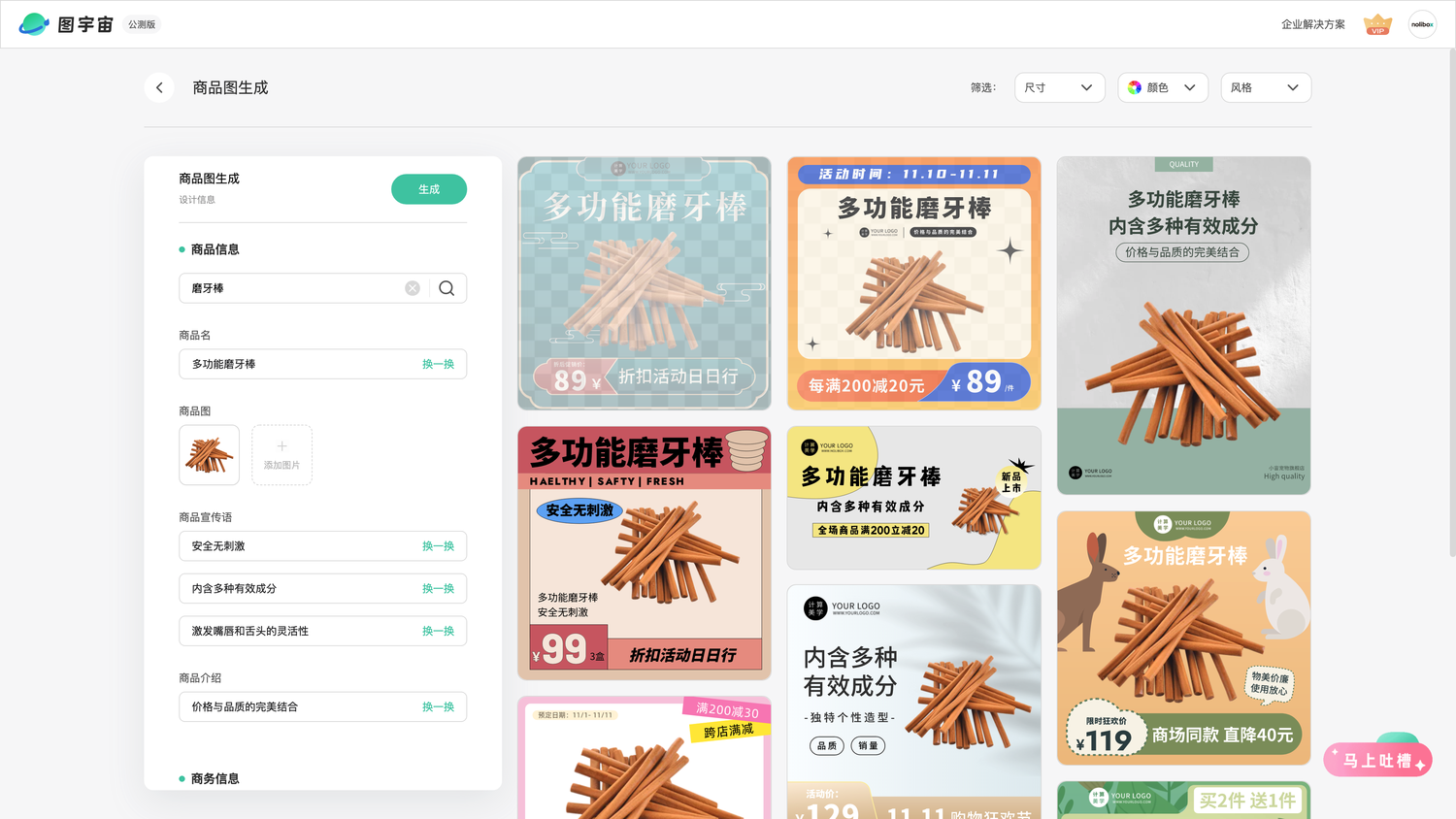Click the 图宇宙 planet logo
Image resolution: width=1456 pixels, height=819 pixels.
(34, 24)
